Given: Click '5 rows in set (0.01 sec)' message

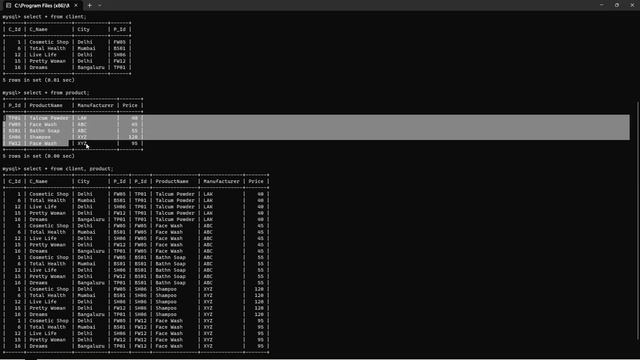Looking at the screenshot, I should (x=38, y=80).
